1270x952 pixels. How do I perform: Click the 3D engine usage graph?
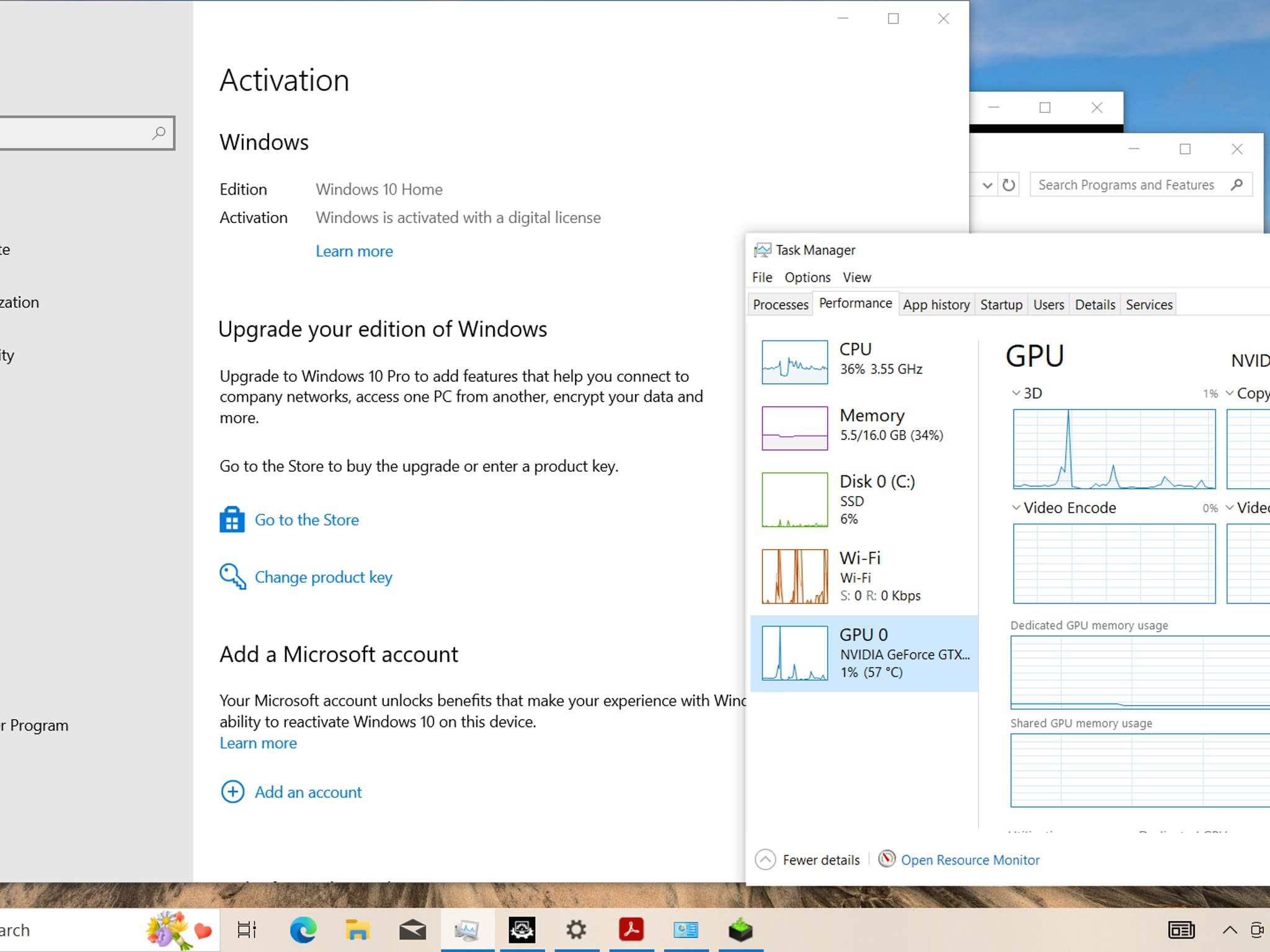(1114, 449)
